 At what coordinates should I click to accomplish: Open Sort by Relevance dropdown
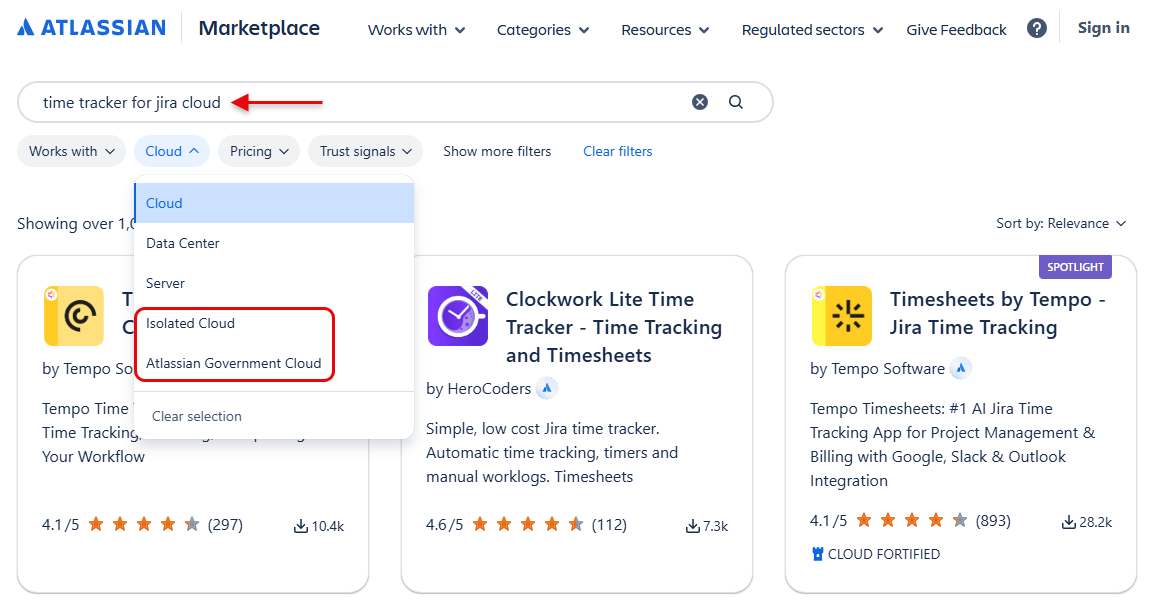[1061, 223]
